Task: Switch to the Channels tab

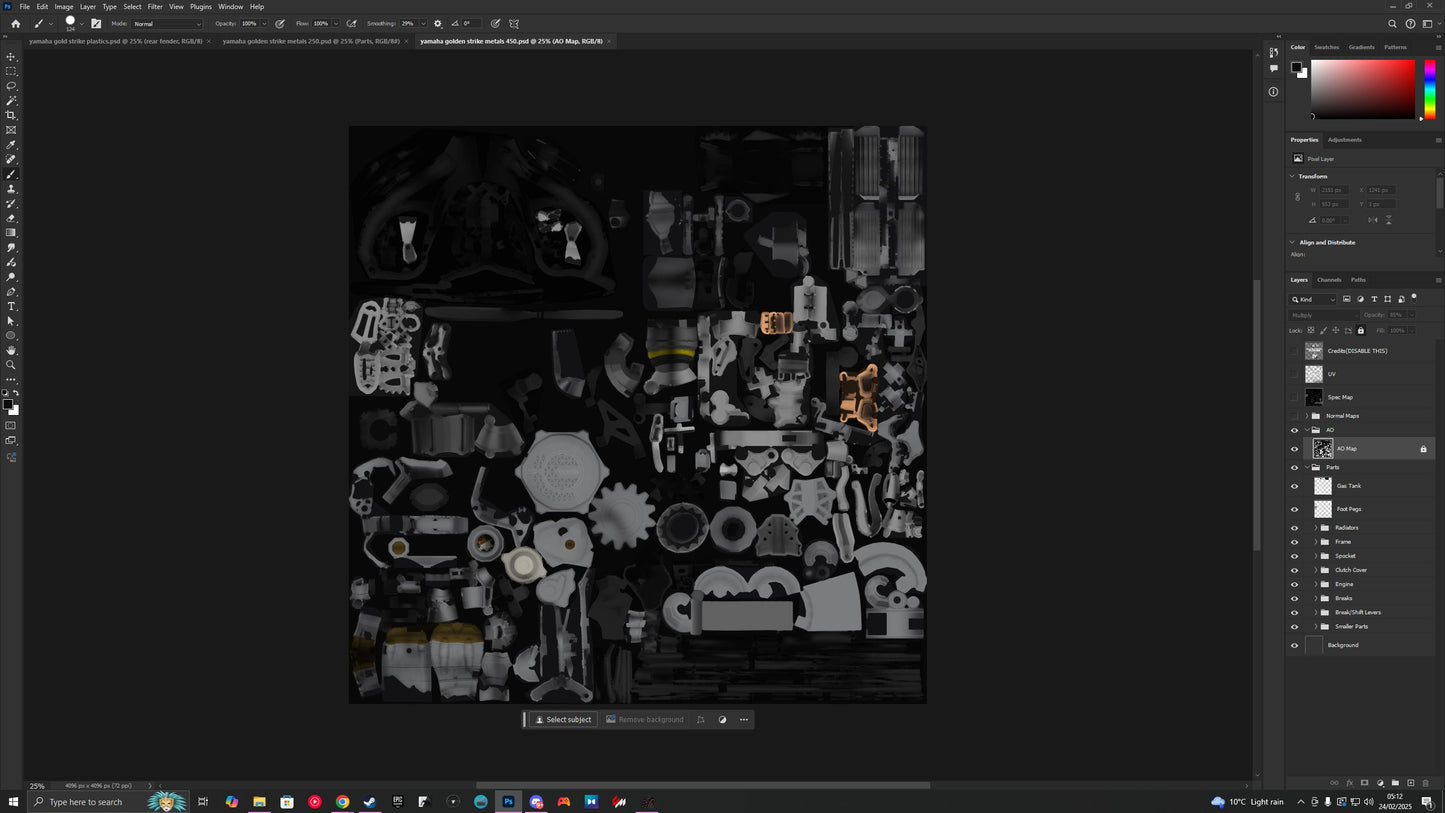Action: click(1329, 280)
